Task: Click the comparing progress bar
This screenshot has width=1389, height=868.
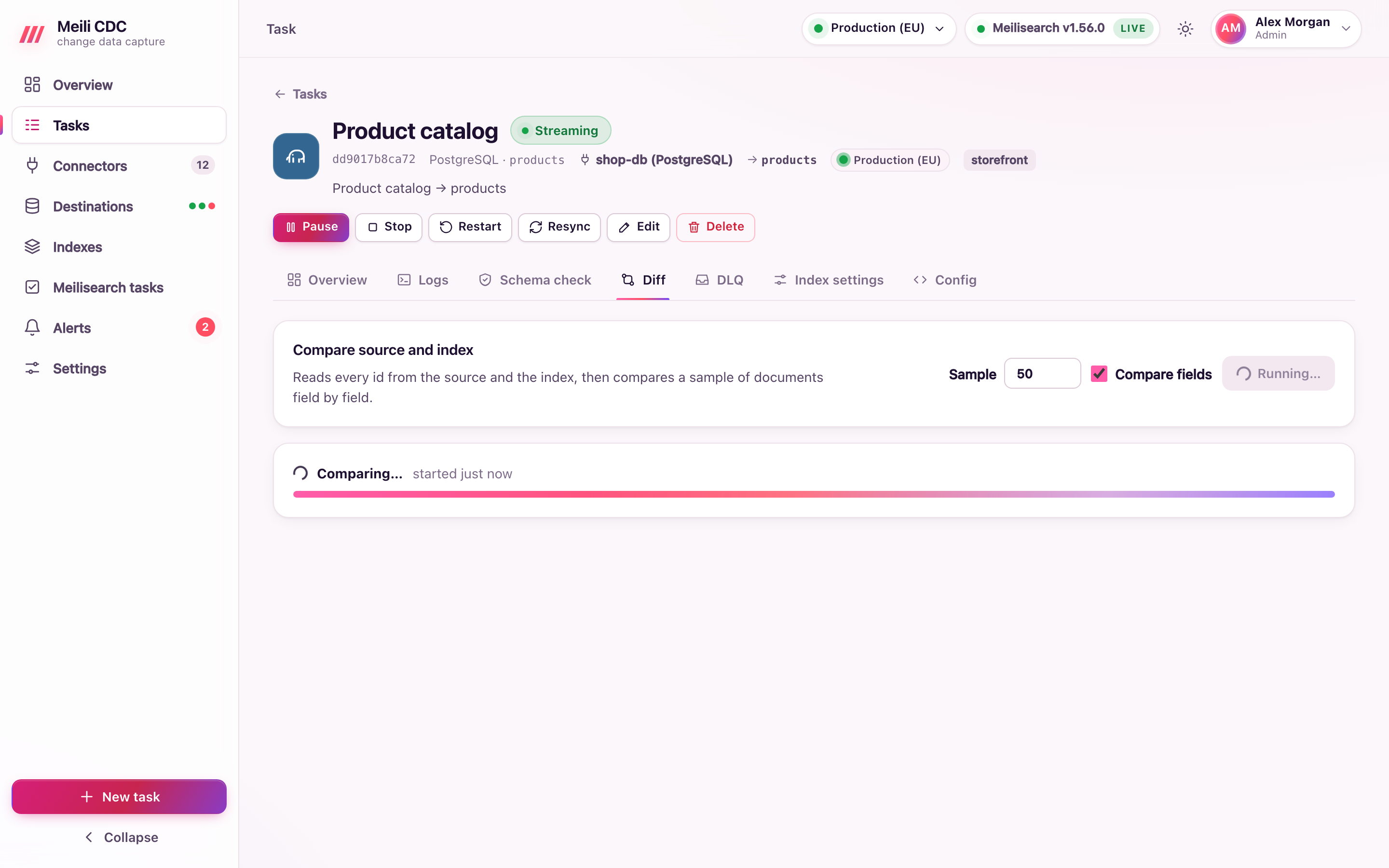Action: (x=813, y=494)
